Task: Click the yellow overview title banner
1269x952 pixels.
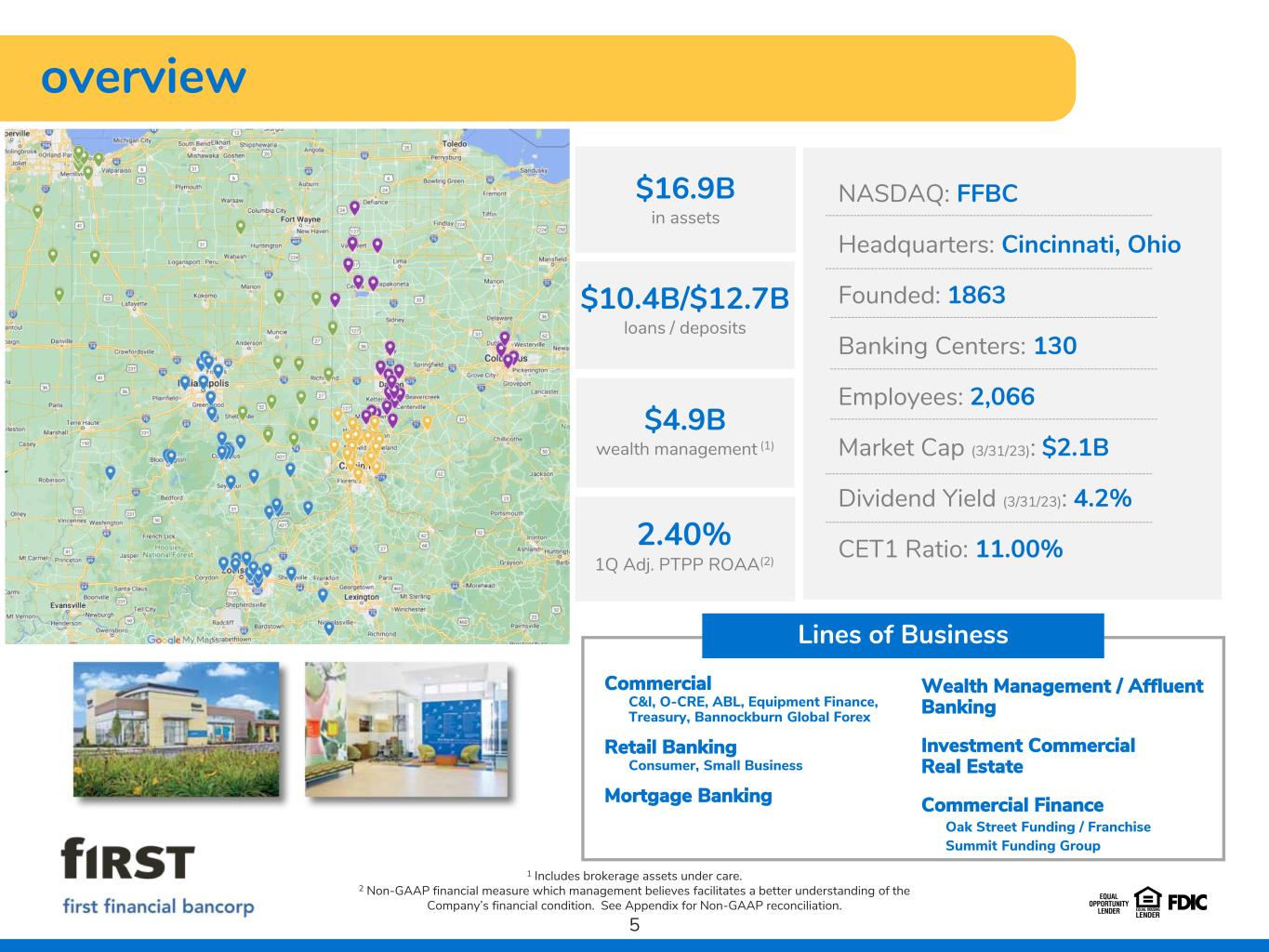Action: click(x=537, y=78)
